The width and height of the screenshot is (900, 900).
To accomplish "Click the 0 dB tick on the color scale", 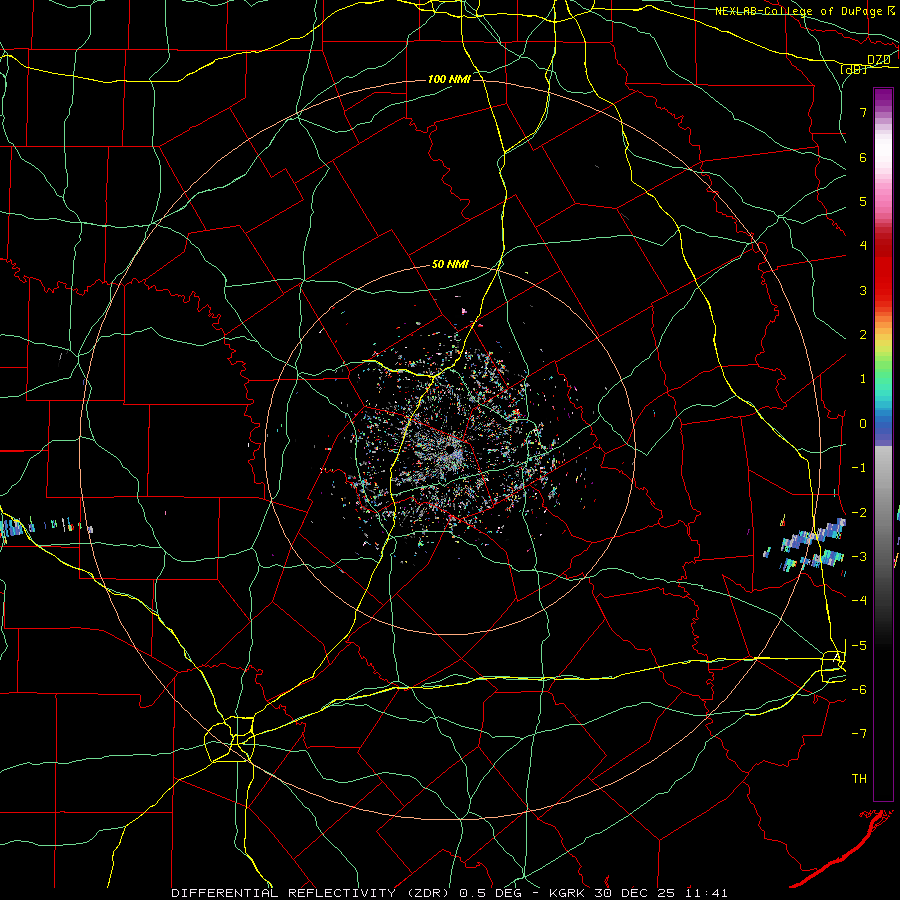I will [863, 424].
